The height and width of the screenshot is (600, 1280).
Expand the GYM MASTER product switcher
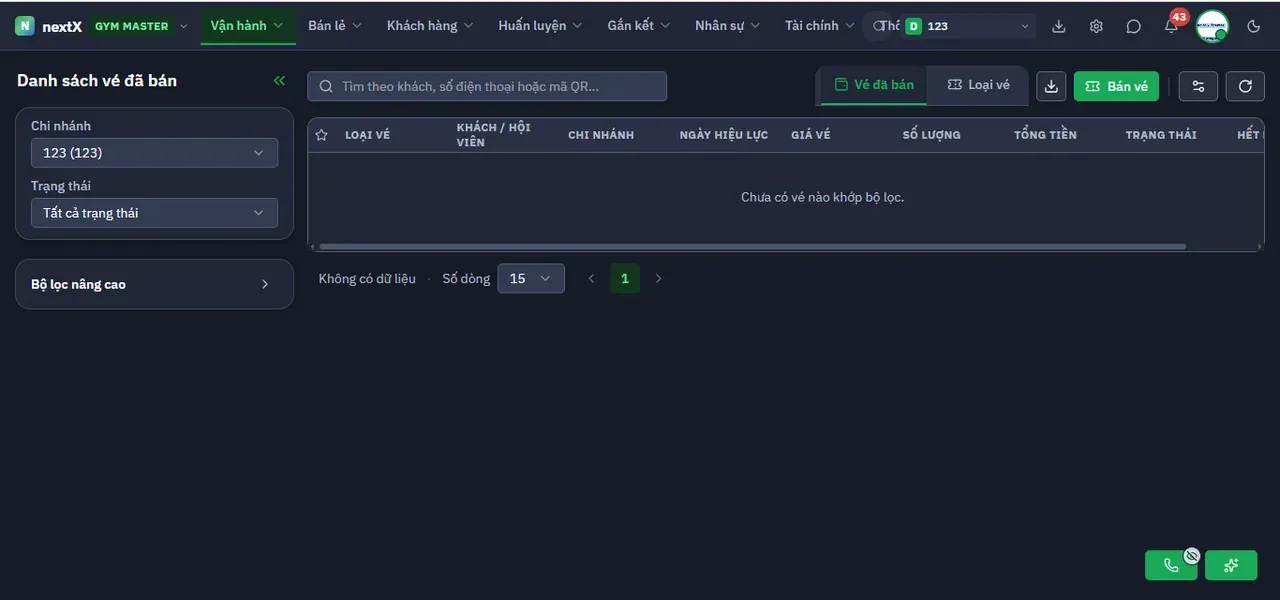(139, 26)
